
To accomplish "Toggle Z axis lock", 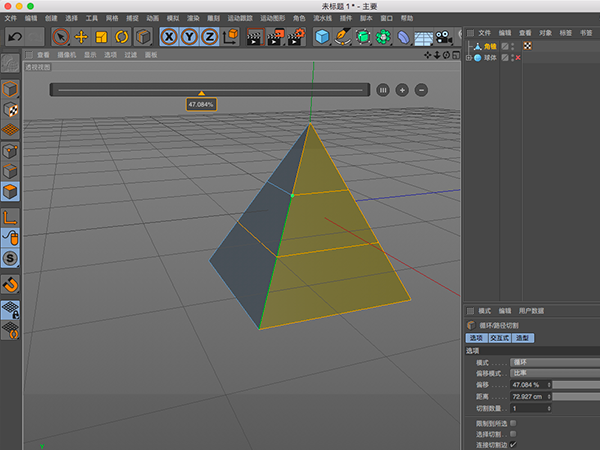I will coord(209,37).
